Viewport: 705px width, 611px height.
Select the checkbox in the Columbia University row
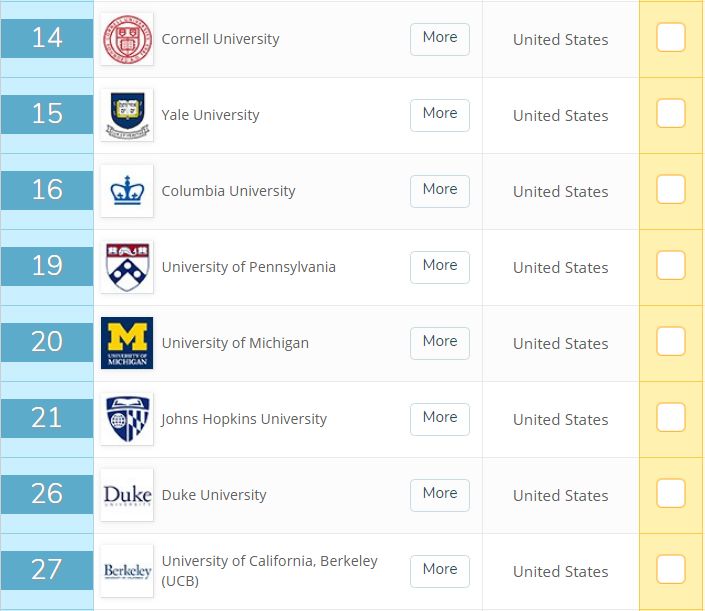pos(671,190)
